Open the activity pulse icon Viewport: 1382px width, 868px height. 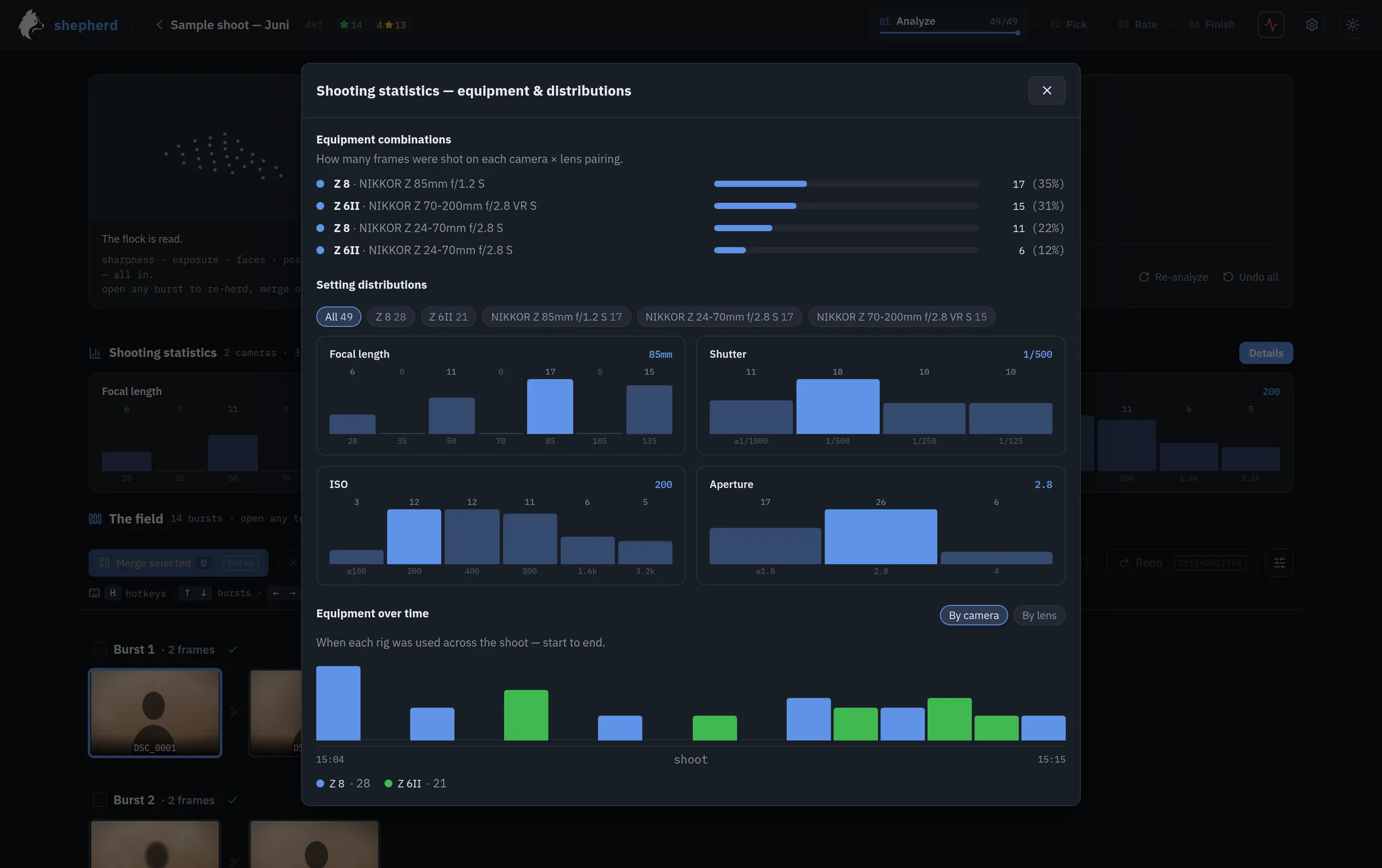click(x=1271, y=24)
